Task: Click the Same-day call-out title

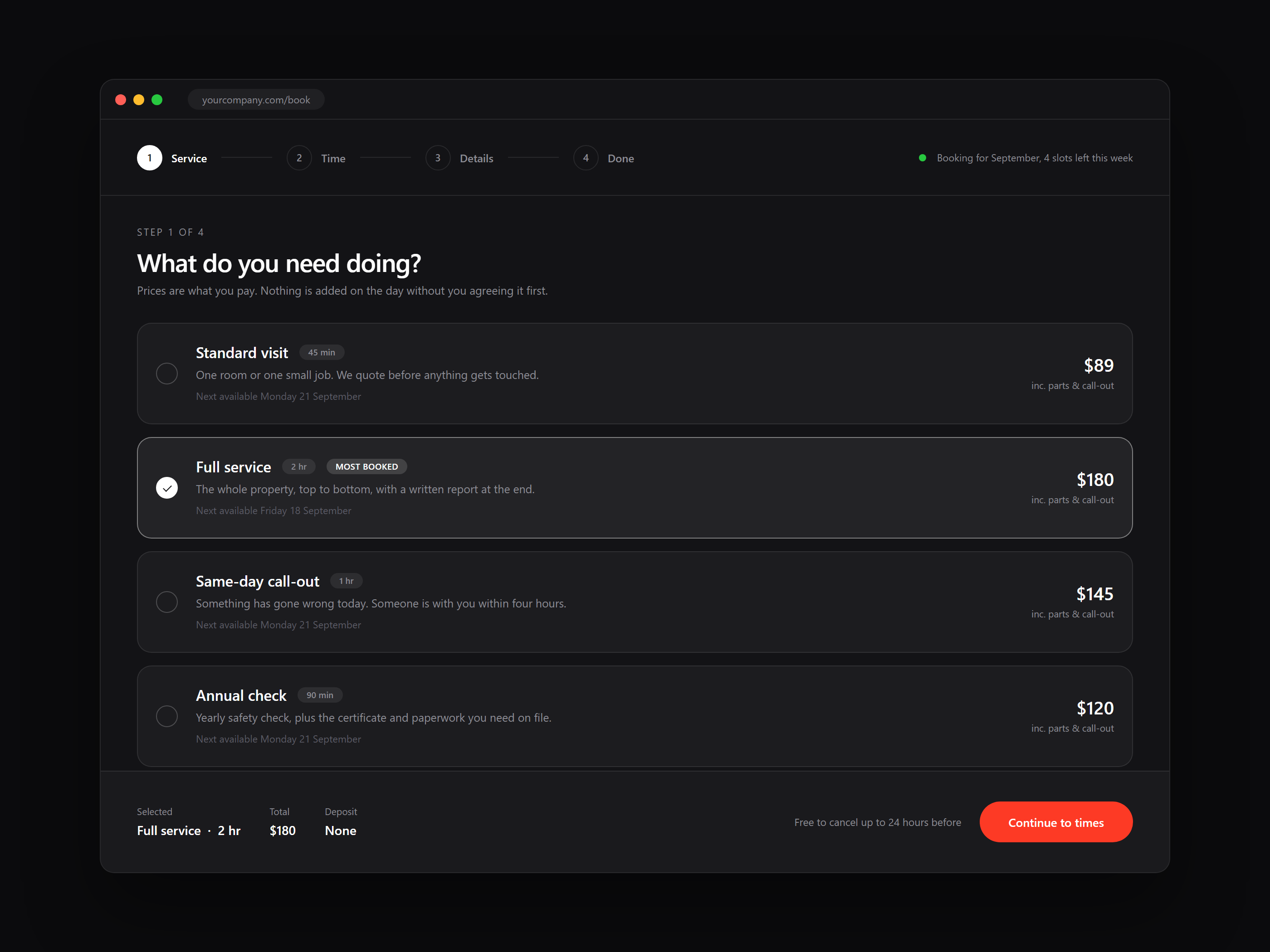Action: click(257, 581)
